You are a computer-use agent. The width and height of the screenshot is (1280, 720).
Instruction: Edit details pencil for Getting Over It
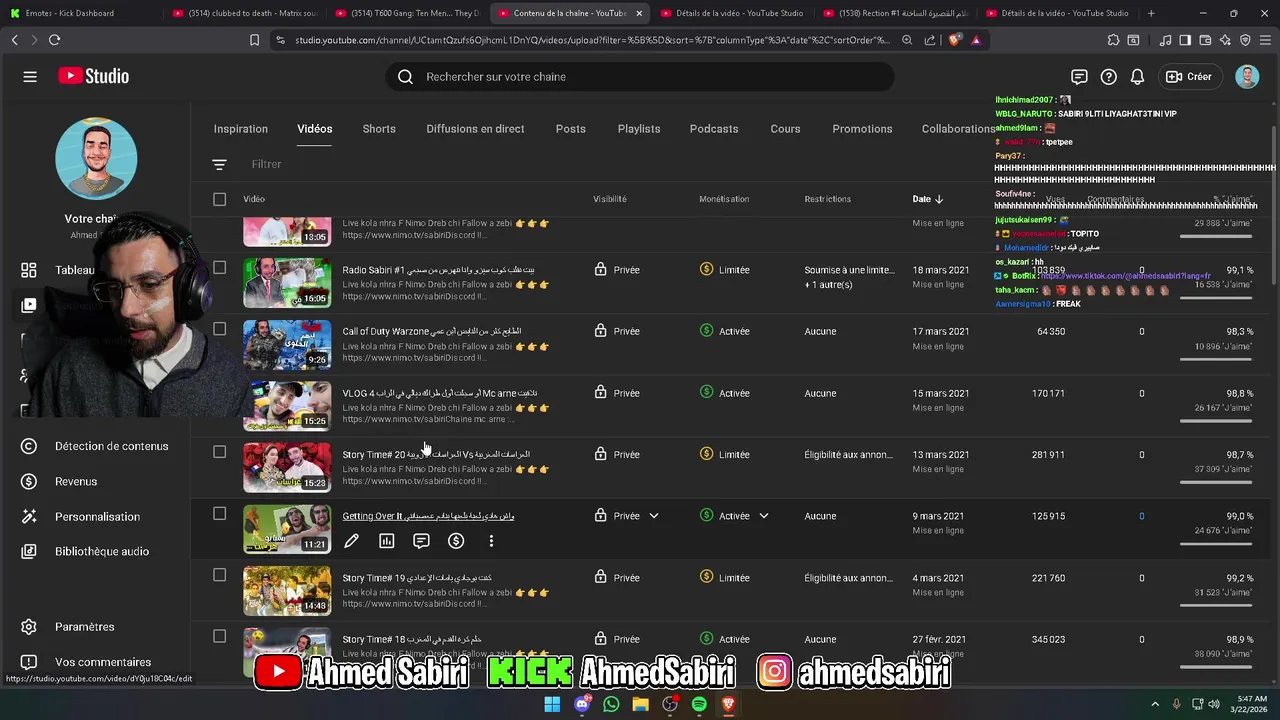click(351, 541)
